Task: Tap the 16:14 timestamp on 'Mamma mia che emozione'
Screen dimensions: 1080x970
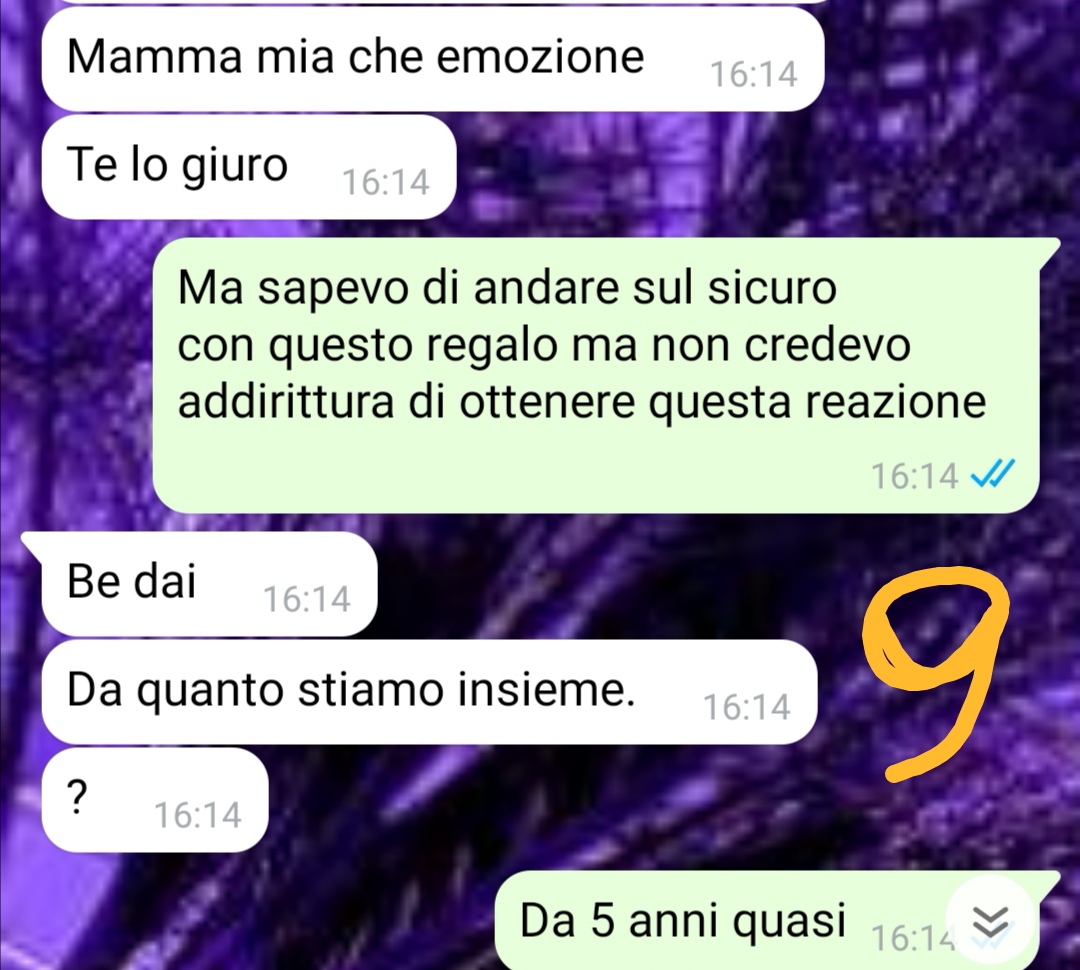Action: [x=754, y=74]
